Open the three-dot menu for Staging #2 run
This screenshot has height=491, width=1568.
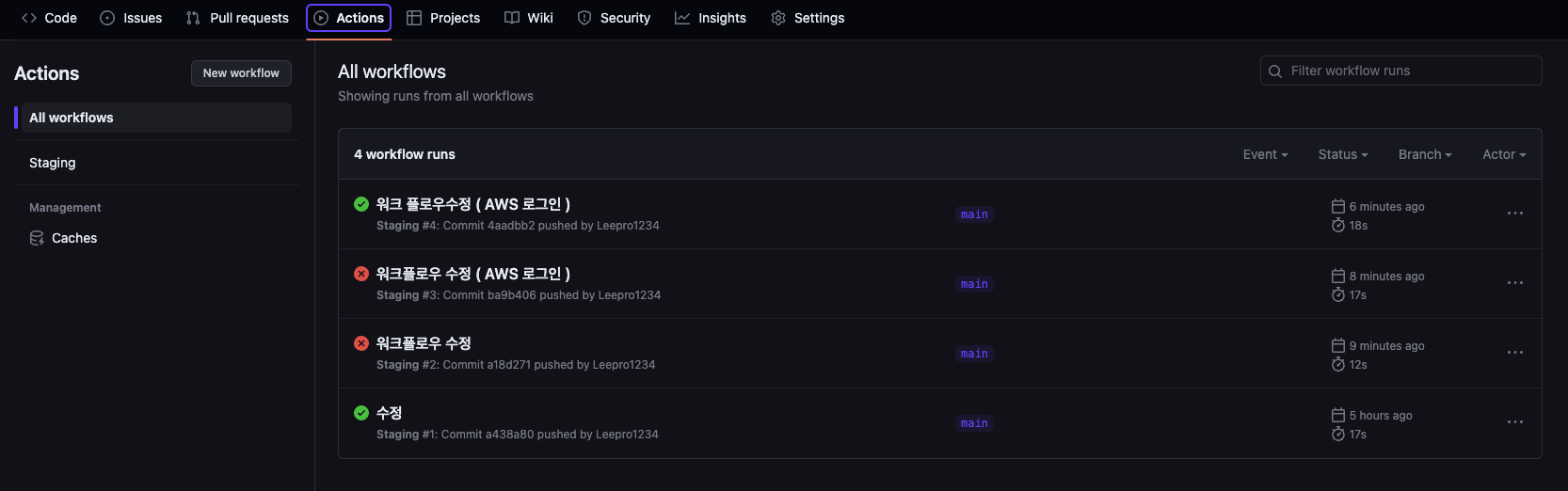pos(1514,353)
